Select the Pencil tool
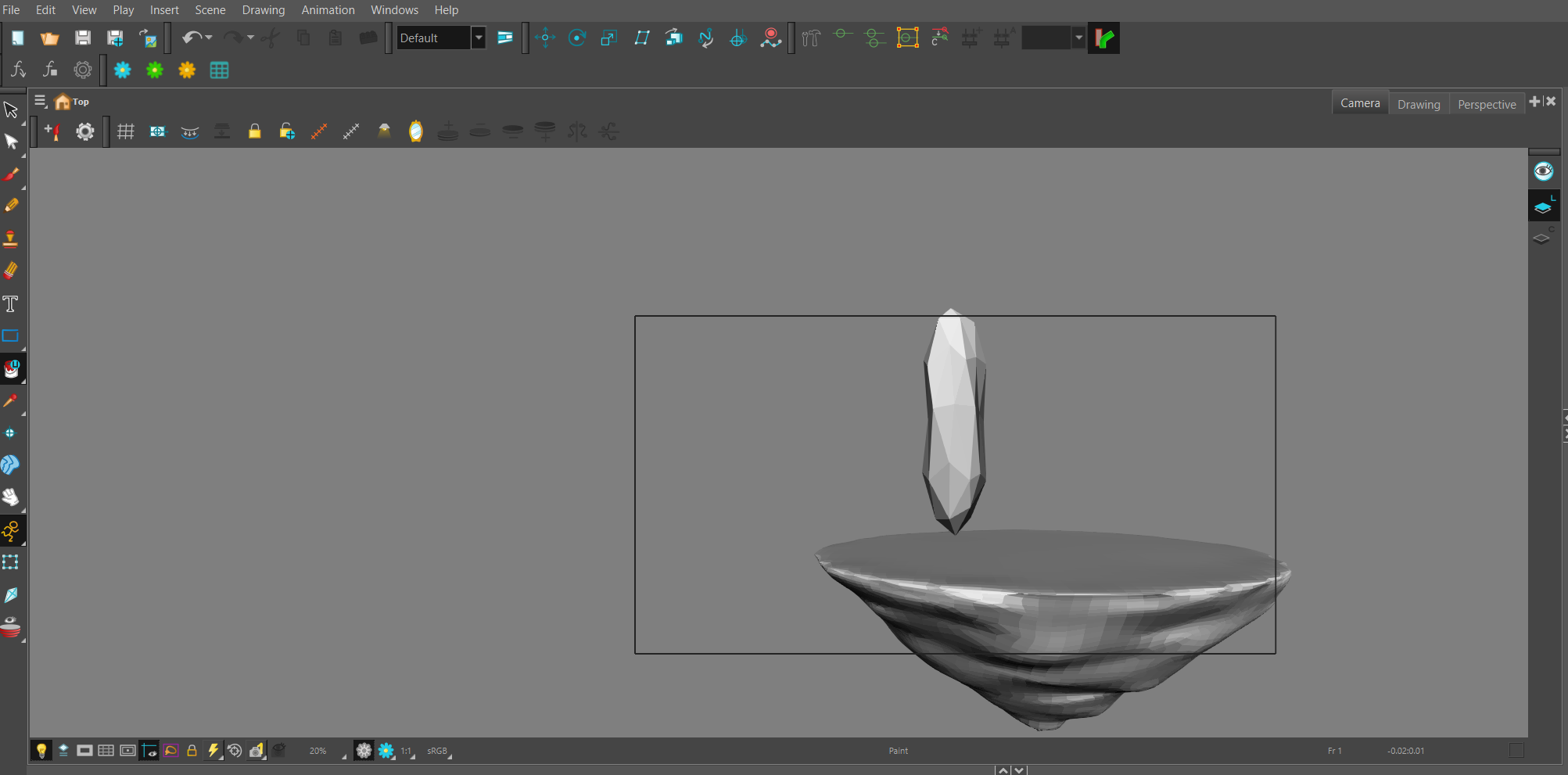1568x775 pixels. pos(11,205)
